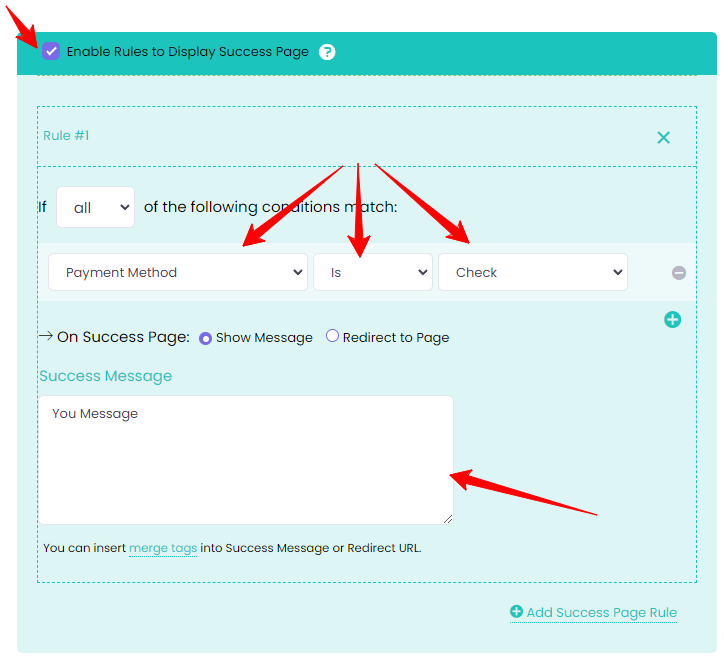Open the 'Is' operator dropdown
The height and width of the screenshot is (658, 724).
pos(372,272)
